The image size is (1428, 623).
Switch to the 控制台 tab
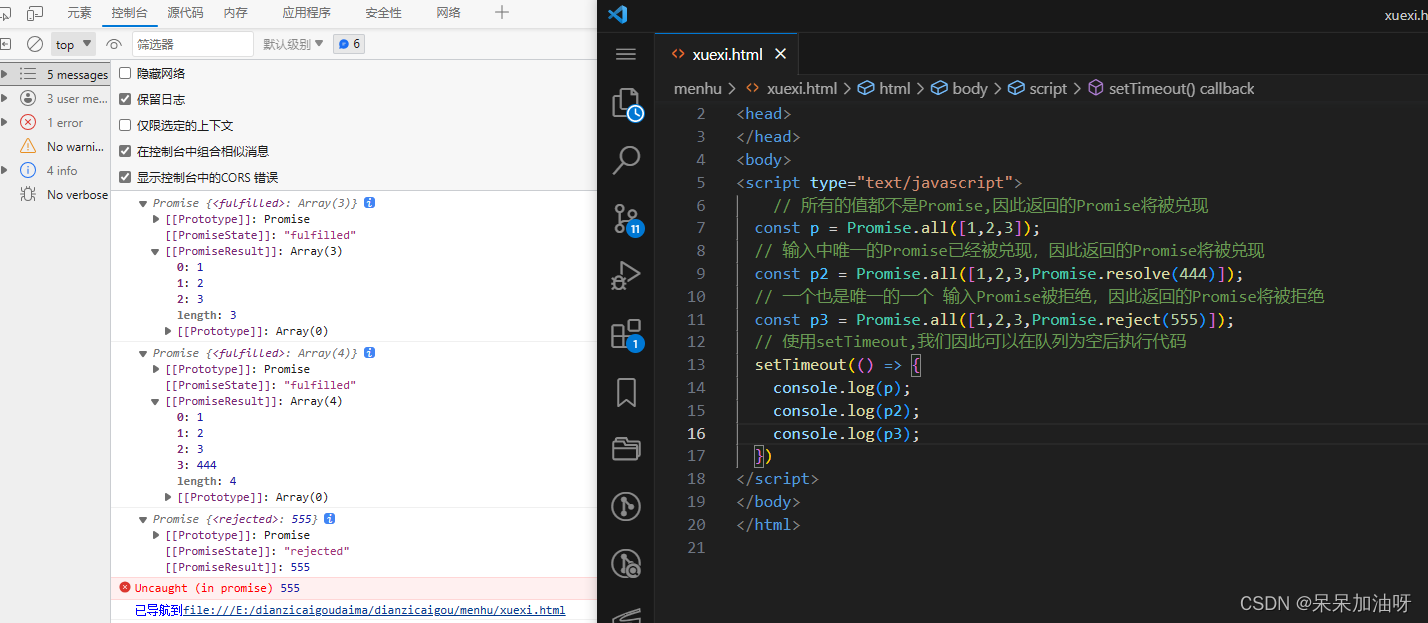click(129, 13)
